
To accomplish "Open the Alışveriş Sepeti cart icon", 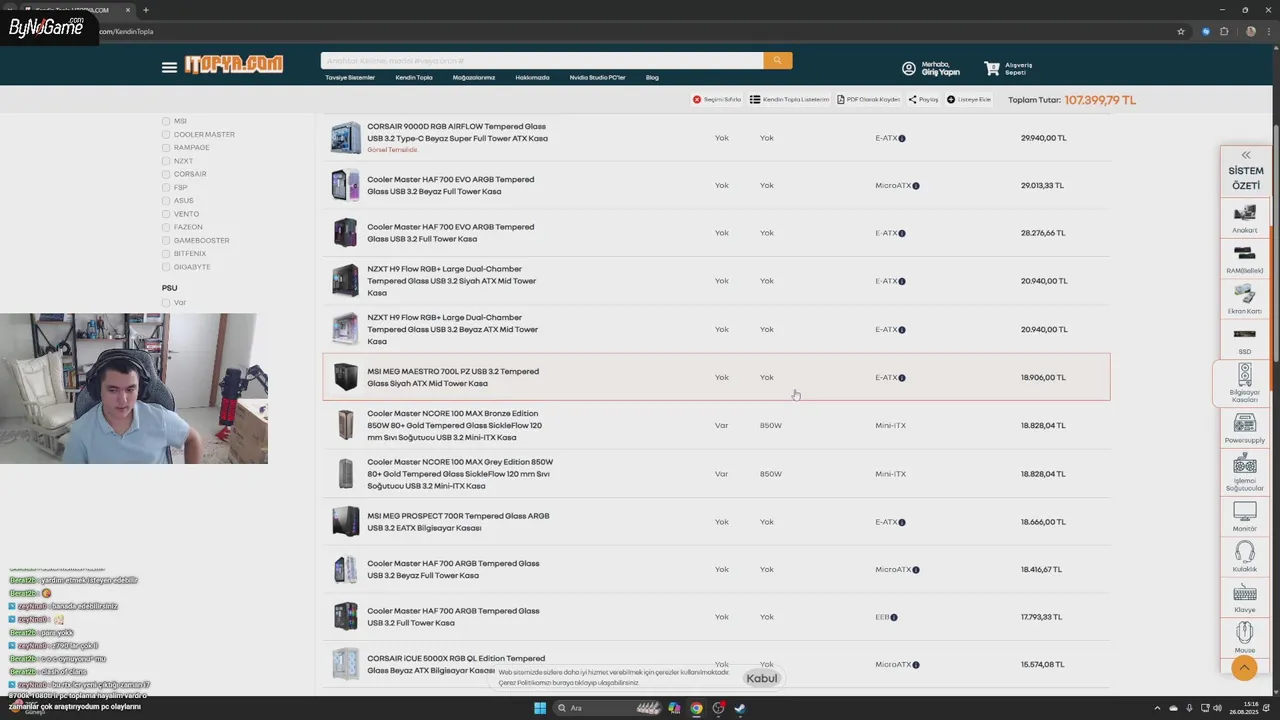I will pyautogui.click(x=992, y=68).
